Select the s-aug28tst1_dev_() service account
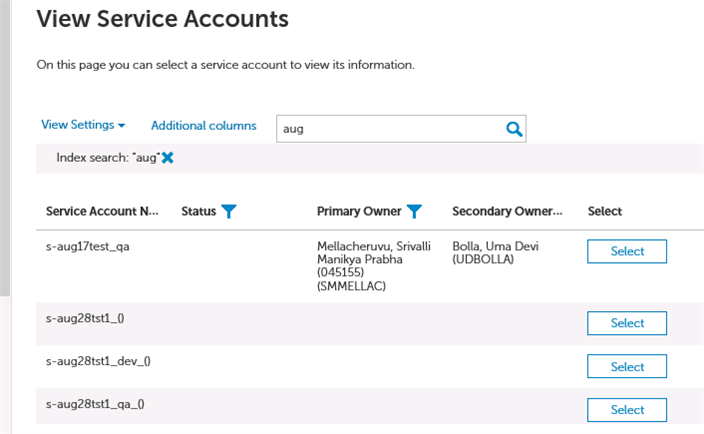This screenshot has width=704, height=434. point(627,366)
